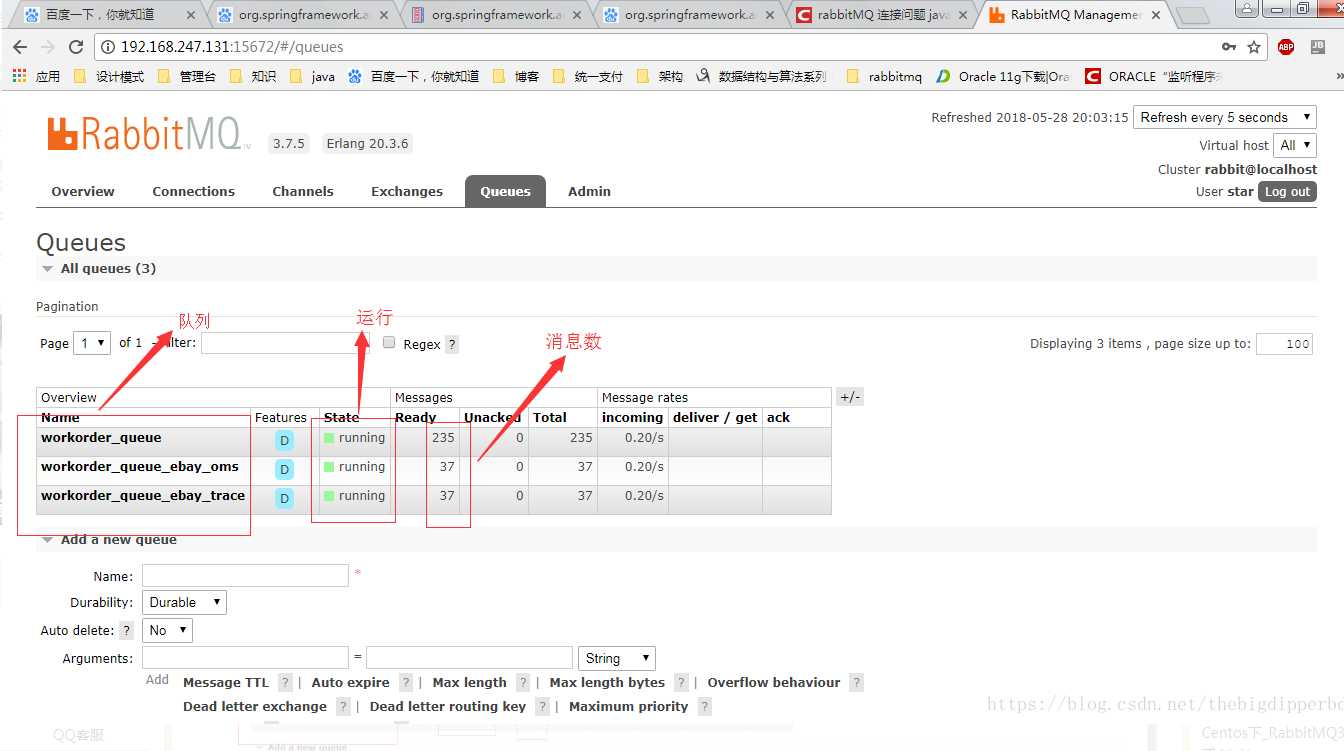
Task: Click the browser back arrow
Action: pyautogui.click(x=20, y=47)
